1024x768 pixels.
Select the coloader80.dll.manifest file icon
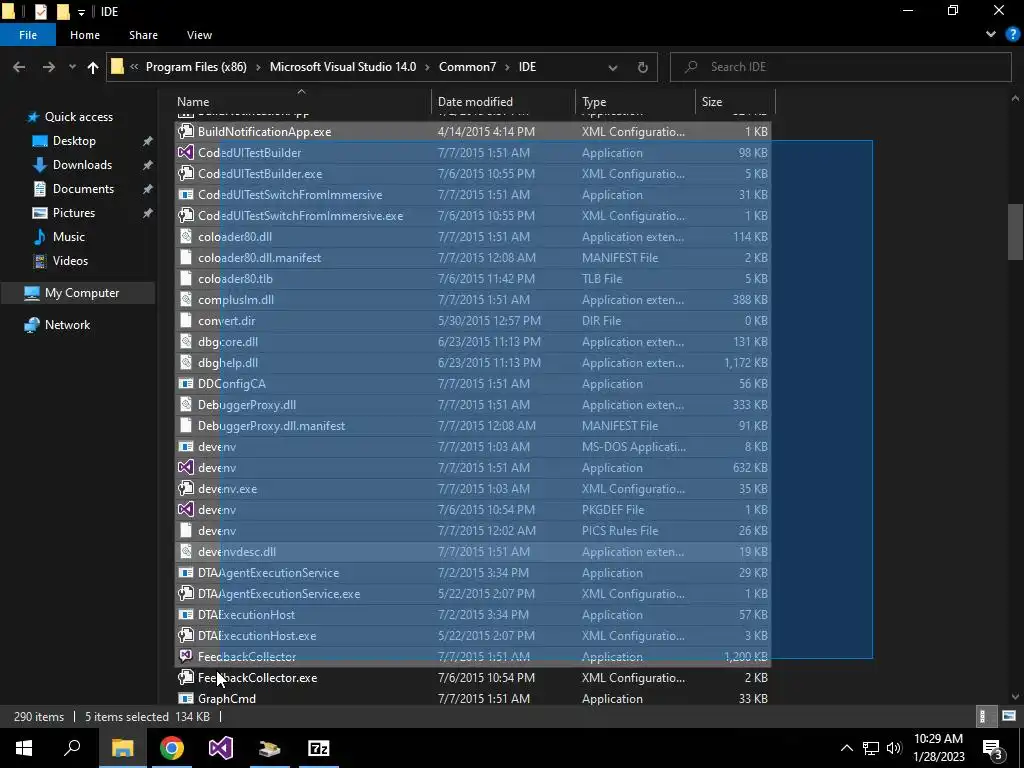pyautogui.click(x=185, y=257)
